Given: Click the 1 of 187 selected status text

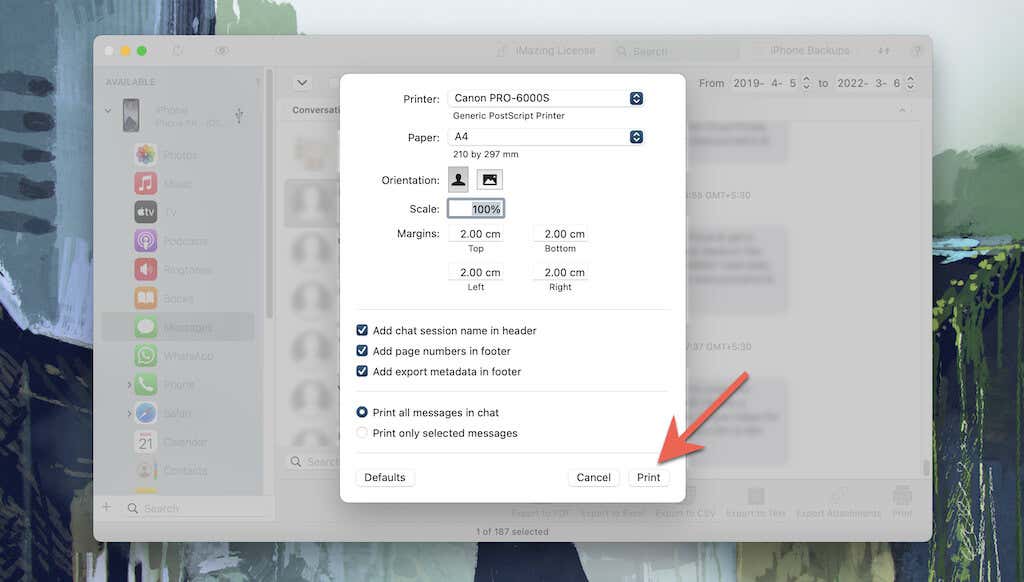Looking at the screenshot, I should 512,532.
